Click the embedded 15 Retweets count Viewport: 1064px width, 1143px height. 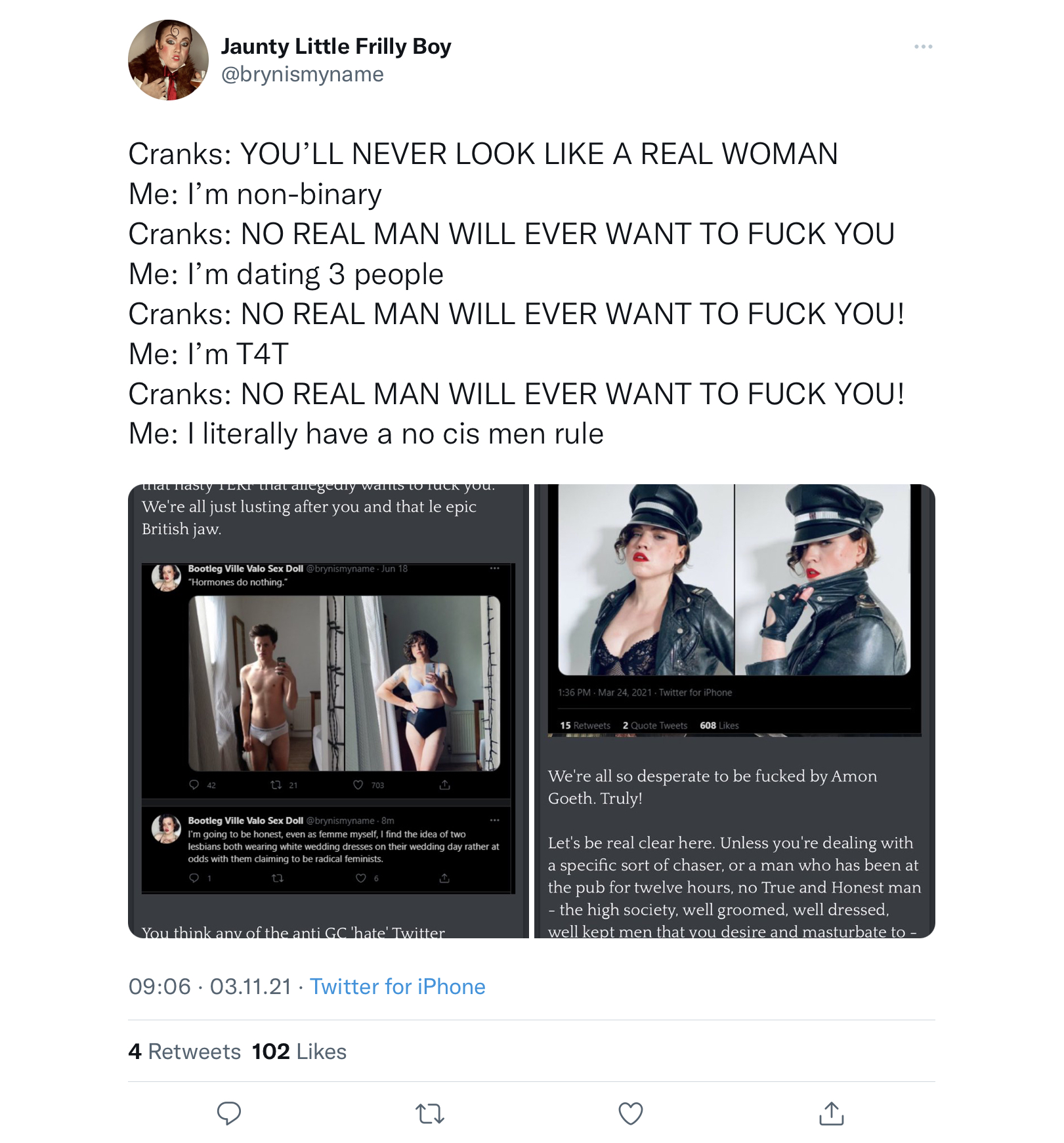585,725
